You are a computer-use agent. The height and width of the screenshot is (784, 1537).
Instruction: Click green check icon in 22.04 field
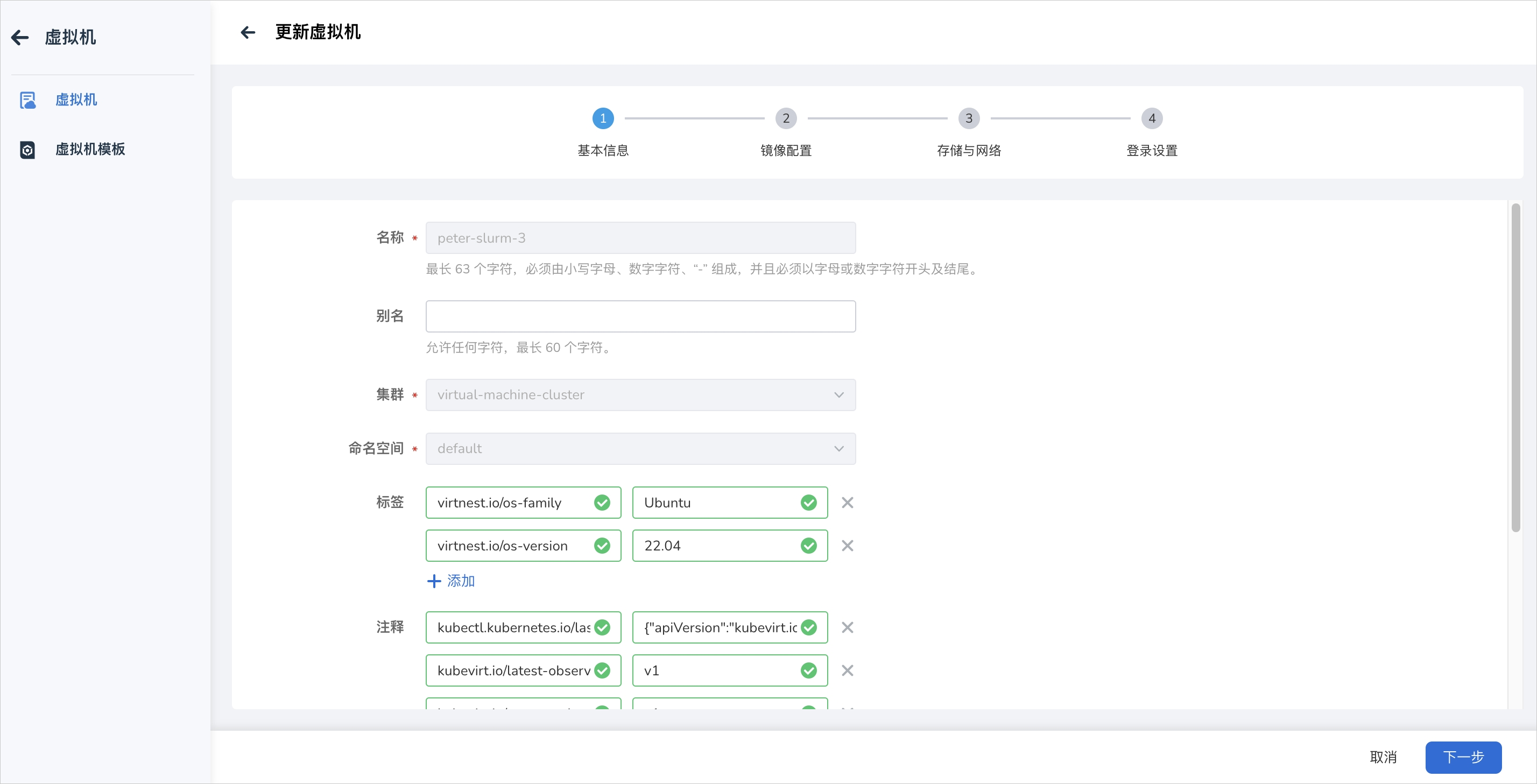808,545
